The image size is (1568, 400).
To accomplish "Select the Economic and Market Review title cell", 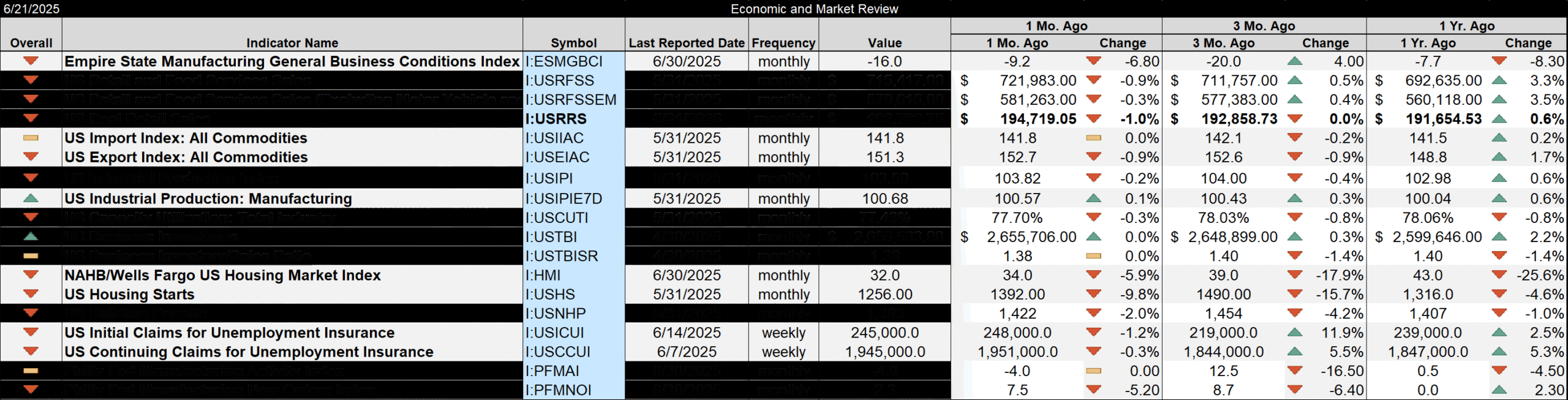I will click(x=814, y=9).
